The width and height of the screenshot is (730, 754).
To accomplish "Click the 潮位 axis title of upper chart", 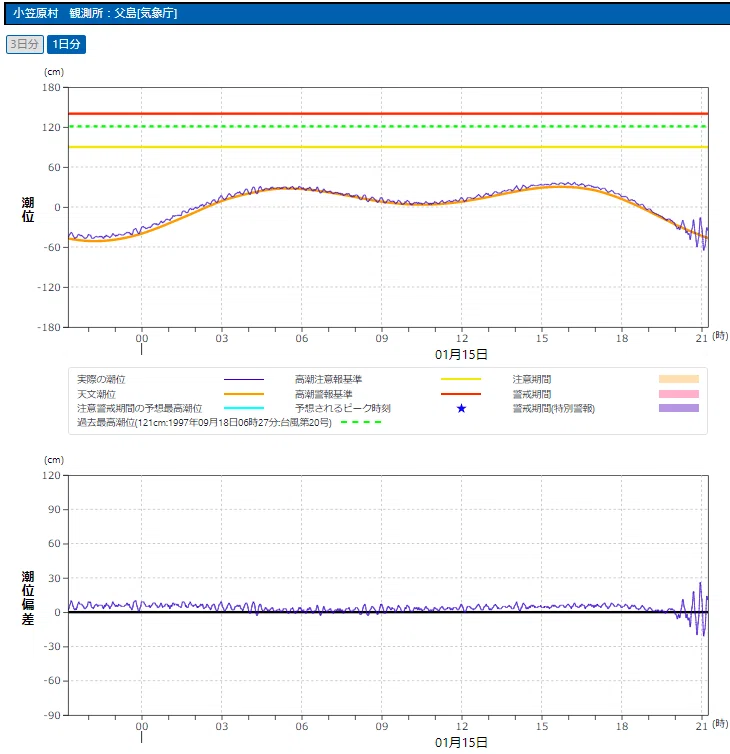I will tap(28, 210).
